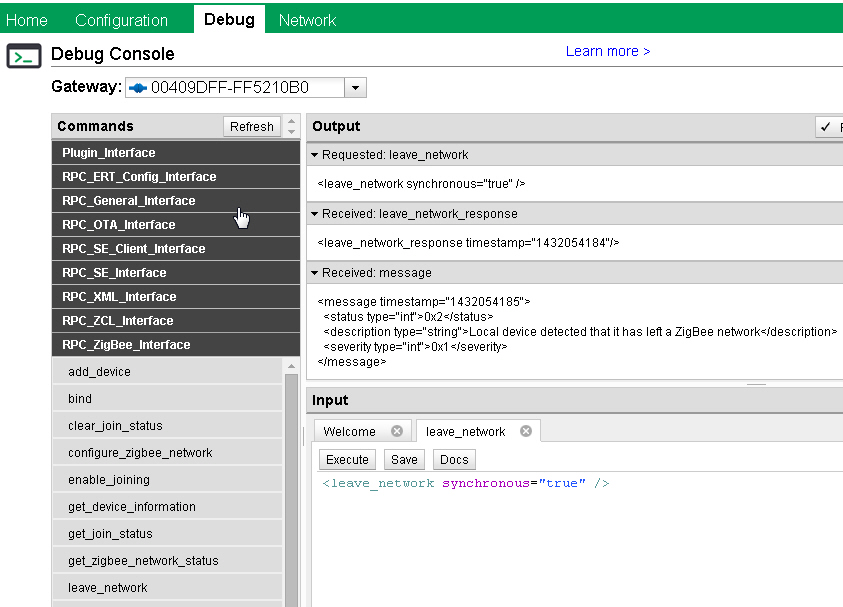Collapse the 'Received: message' output section
This screenshot has width=843, height=607.
point(314,273)
